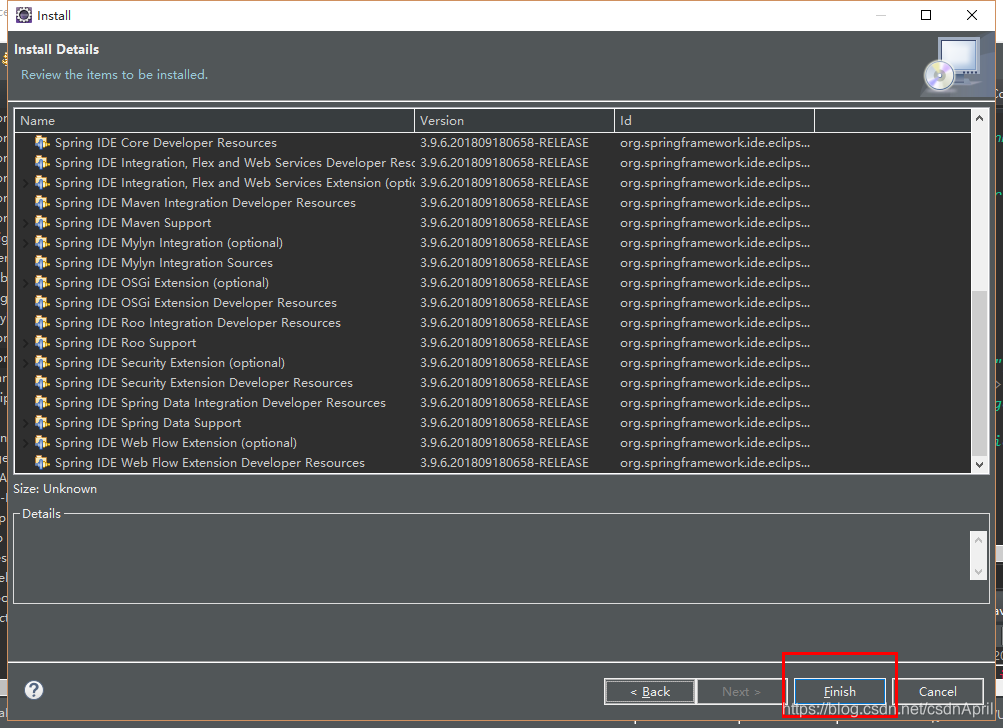Viewport: 1003px width, 728px height.
Task: Expand the Spring IDE Maven Support node
Action: pyautogui.click(x=26, y=223)
